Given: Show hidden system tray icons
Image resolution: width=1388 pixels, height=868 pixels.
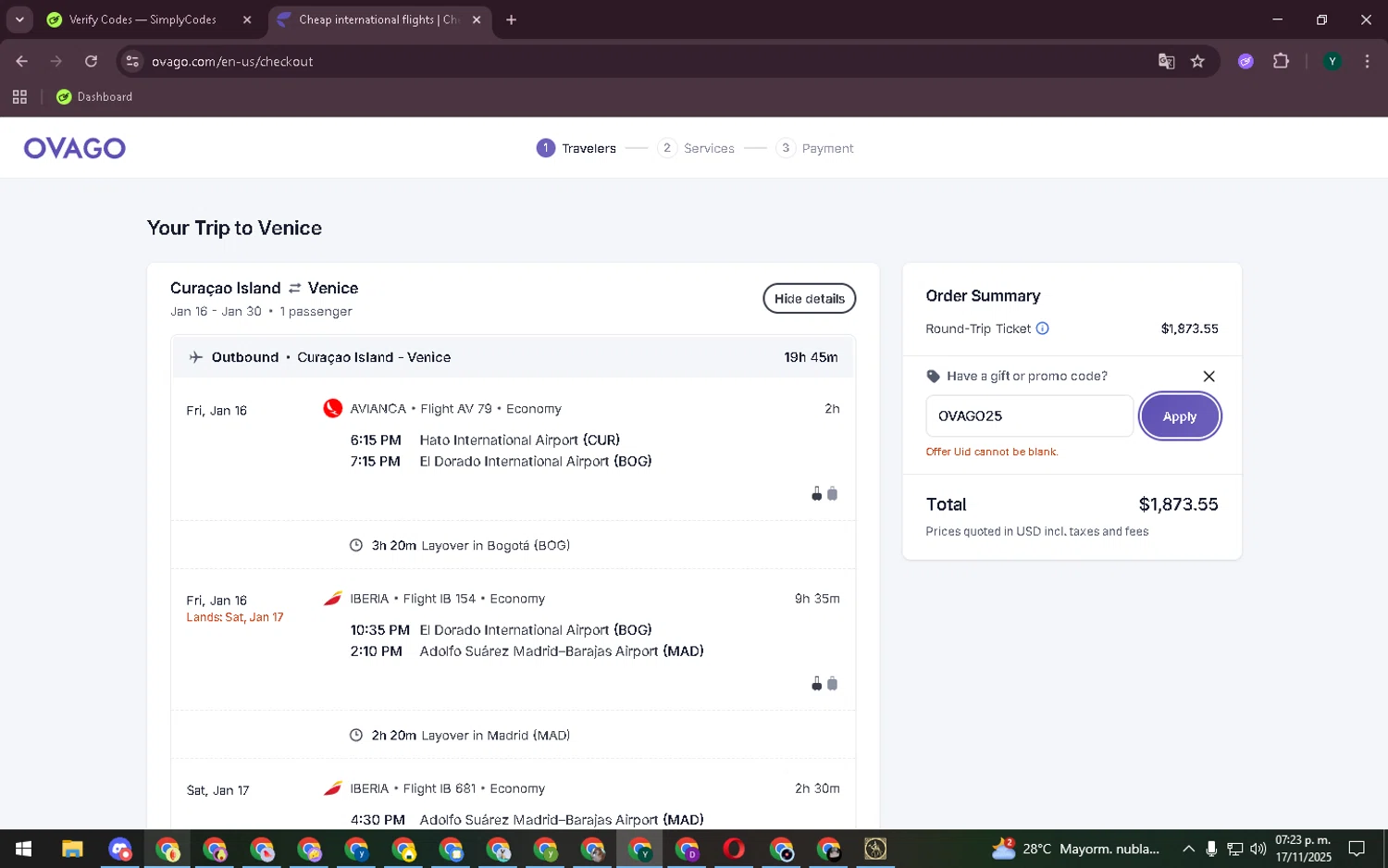Looking at the screenshot, I should point(1188,849).
